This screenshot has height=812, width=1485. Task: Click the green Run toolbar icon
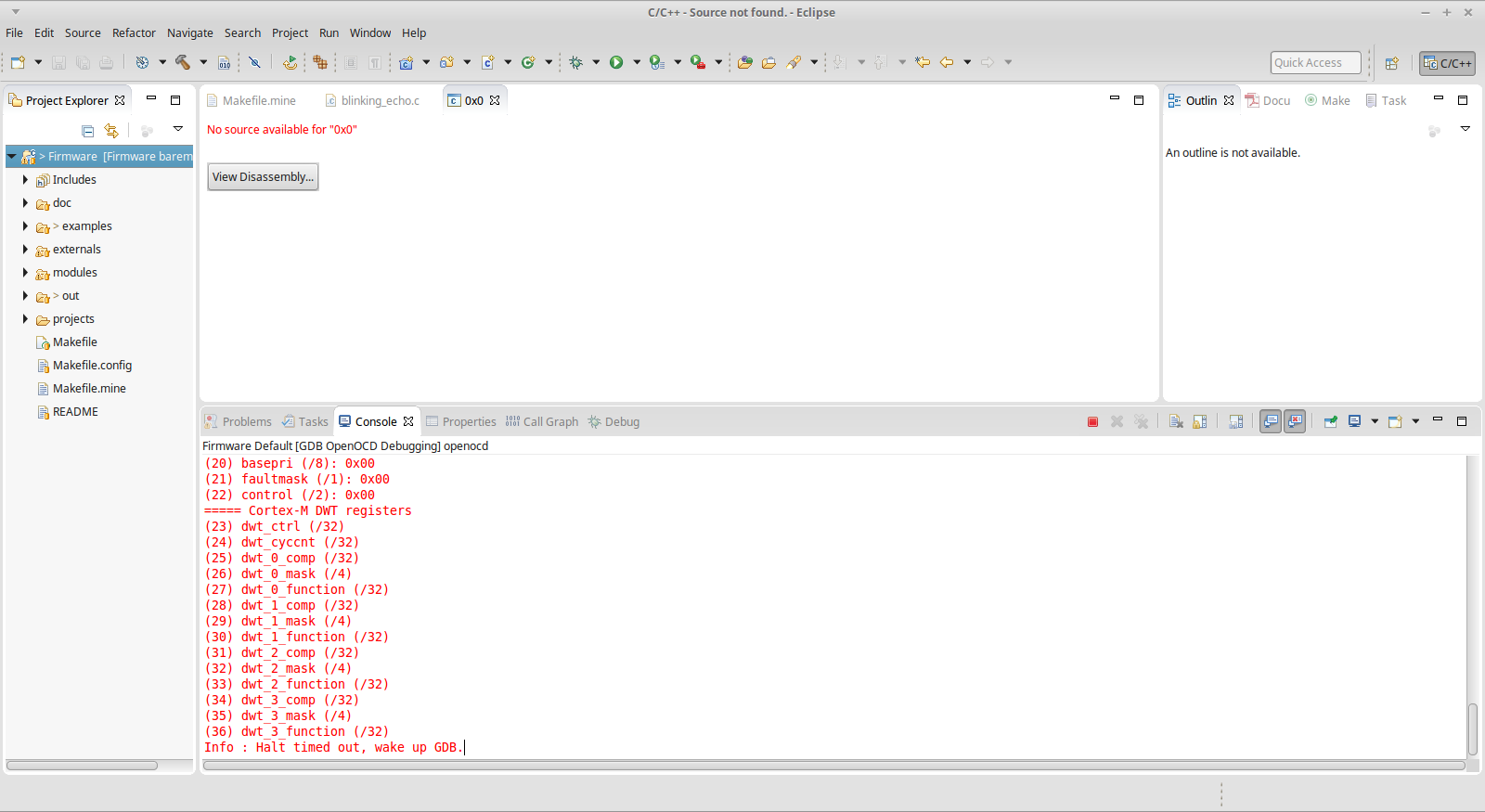pyautogui.click(x=616, y=62)
